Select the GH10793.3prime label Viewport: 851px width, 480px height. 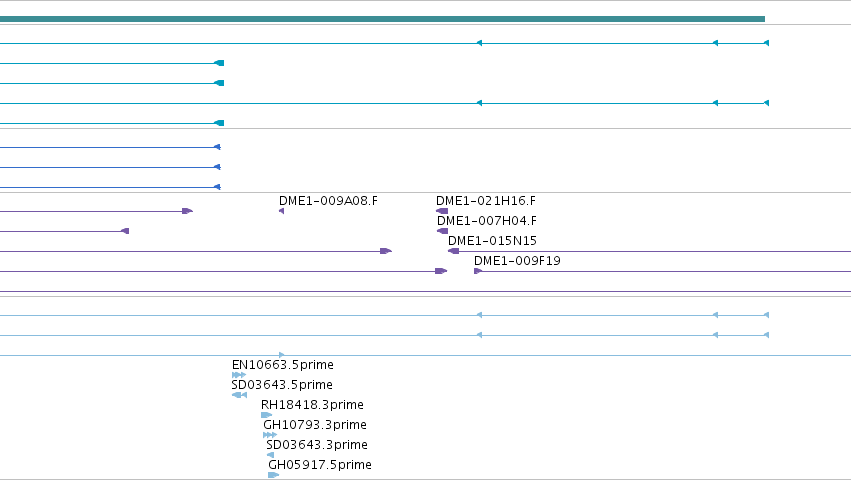(x=315, y=425)
